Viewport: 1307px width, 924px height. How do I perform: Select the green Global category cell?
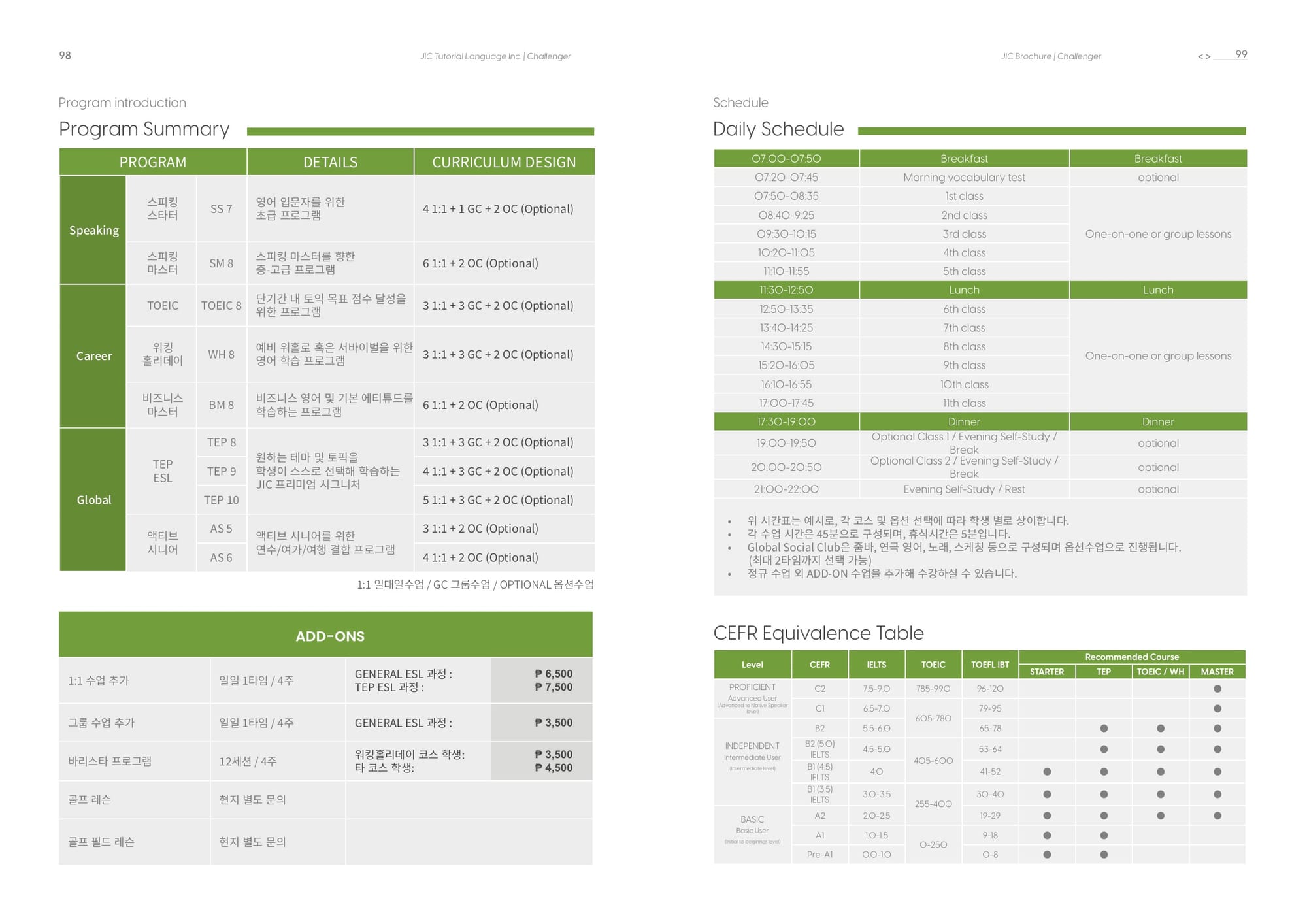tap(93, 500)
